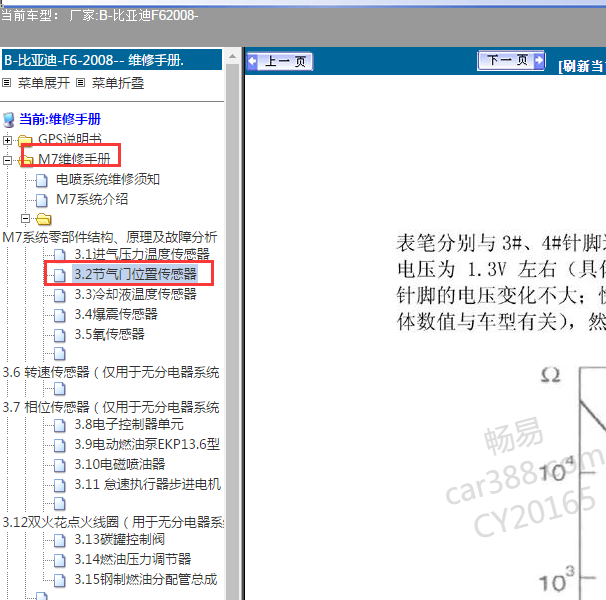606x600 pixels.
Task: Click page icon for 3.4爆震传感器
Action: pyautogui.click(x=60, y=315)
